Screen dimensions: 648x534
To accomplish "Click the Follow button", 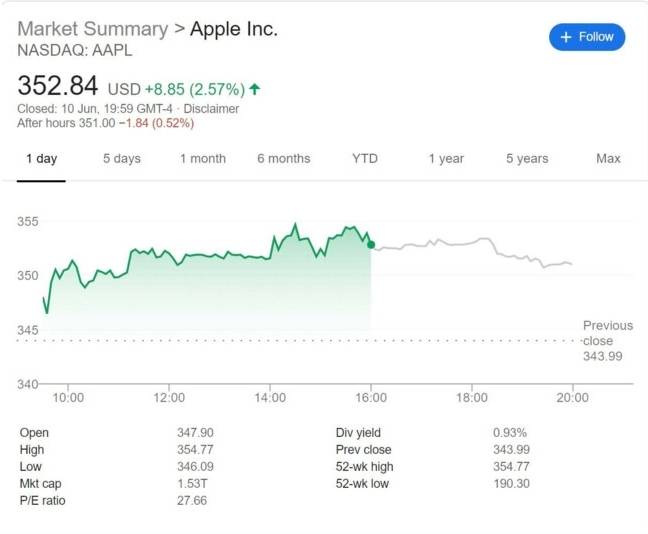I will coord(586,37).
